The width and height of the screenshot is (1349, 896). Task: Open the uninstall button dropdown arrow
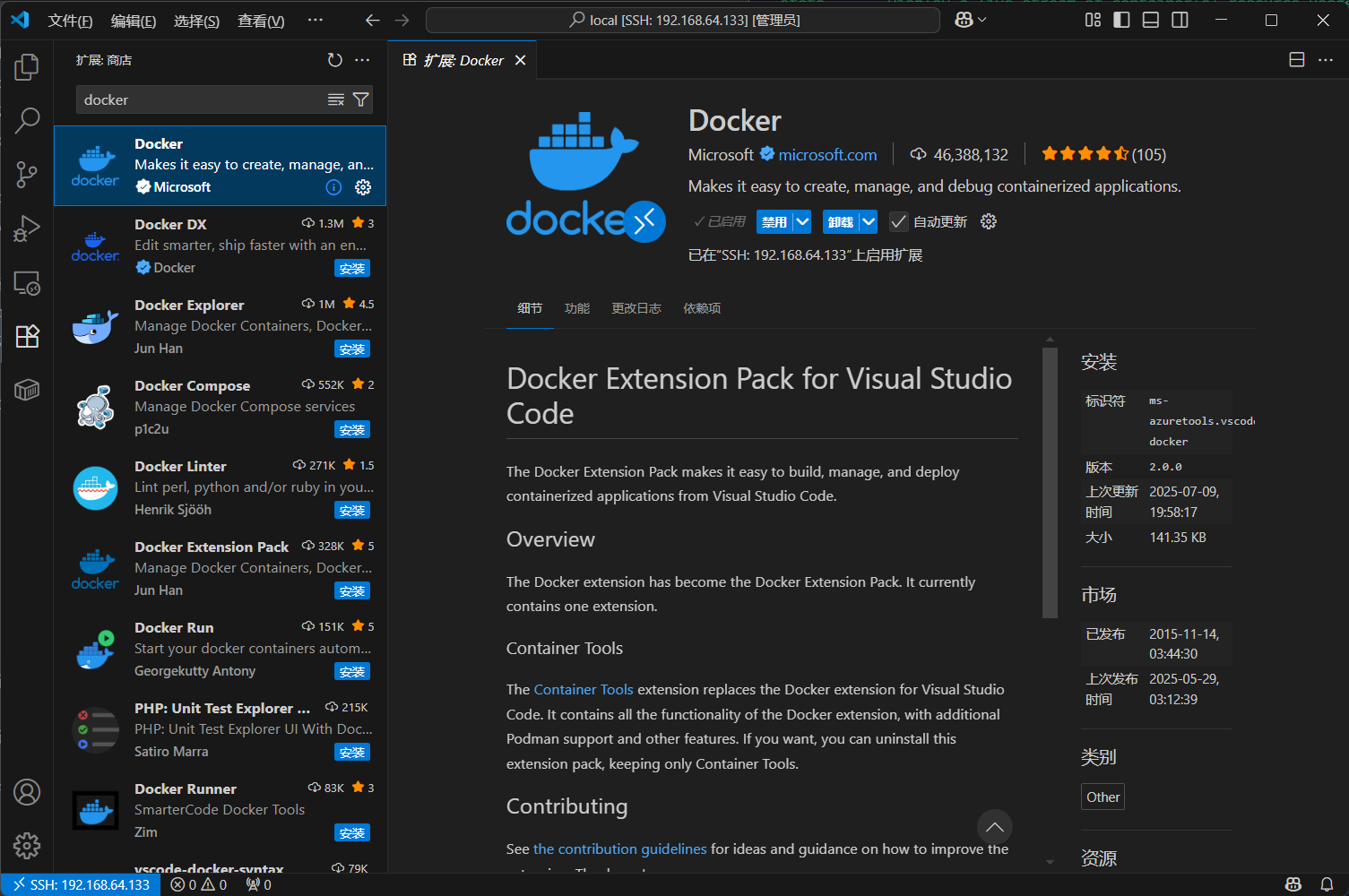pos(869,221)
